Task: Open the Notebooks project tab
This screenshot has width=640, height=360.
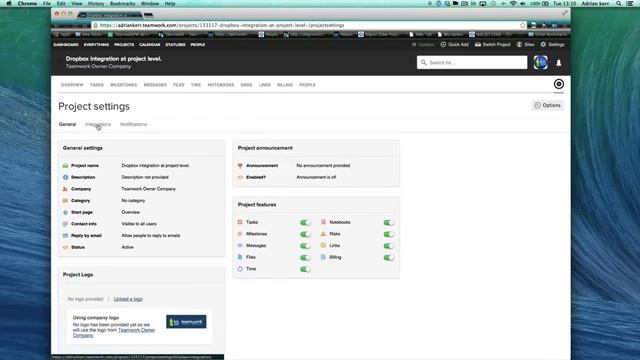Action: pyautogui.click(x=221, y=85)
